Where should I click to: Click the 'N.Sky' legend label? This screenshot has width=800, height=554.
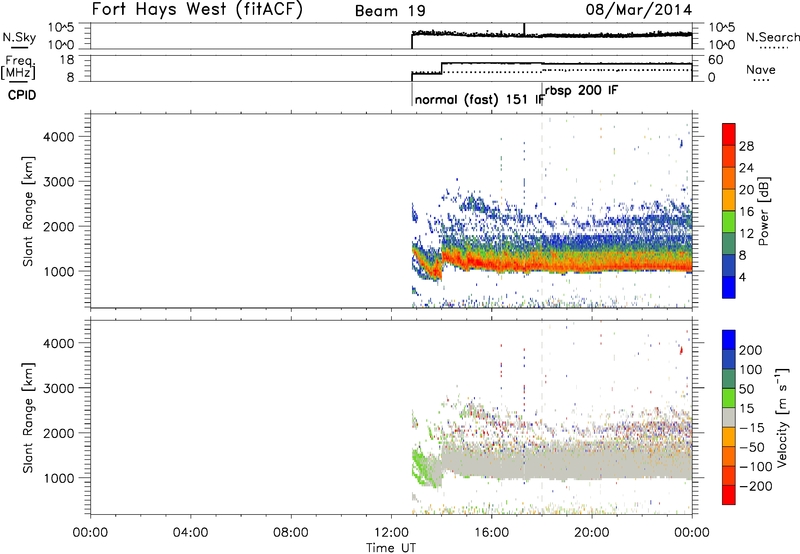pos(19,37)
